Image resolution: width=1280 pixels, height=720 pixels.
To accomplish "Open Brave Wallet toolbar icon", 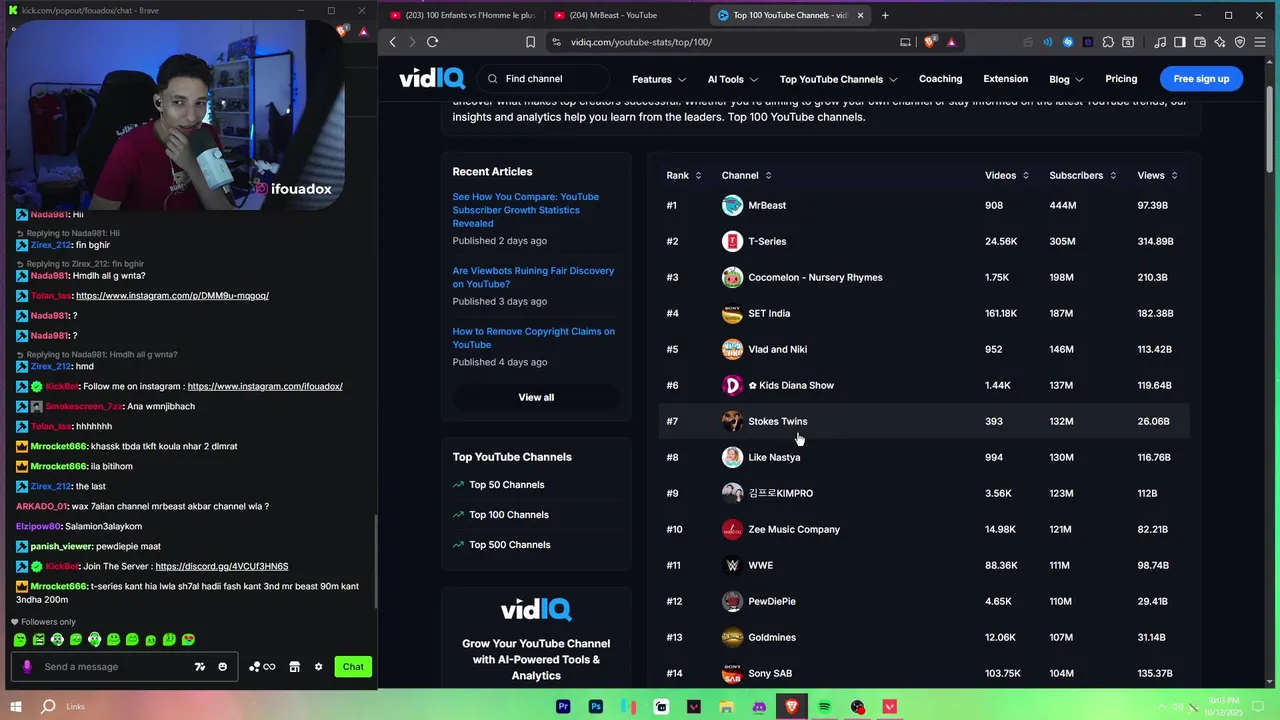I will [1200, 42].
